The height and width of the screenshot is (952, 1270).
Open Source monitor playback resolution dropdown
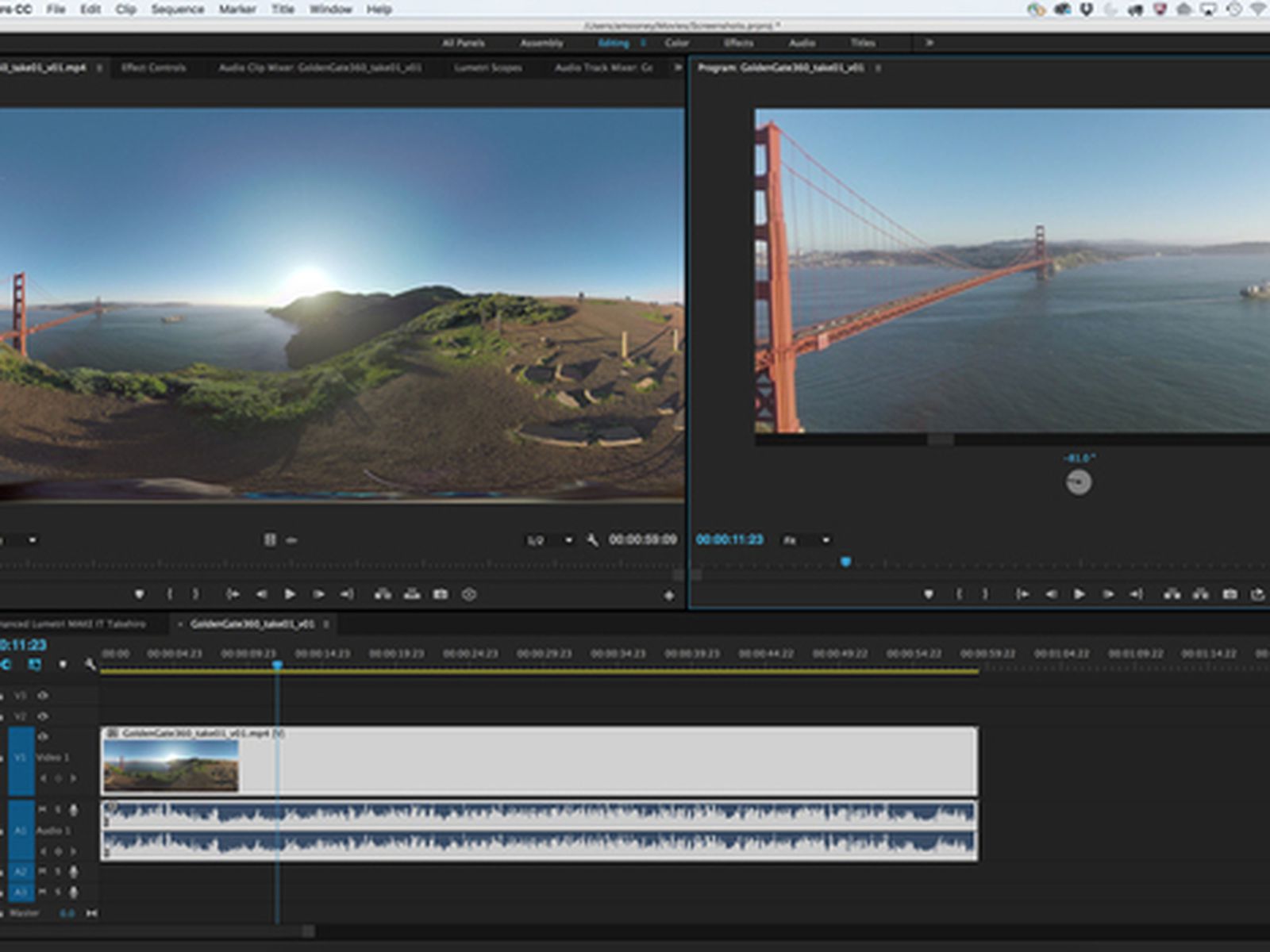(x=549, y=540)
